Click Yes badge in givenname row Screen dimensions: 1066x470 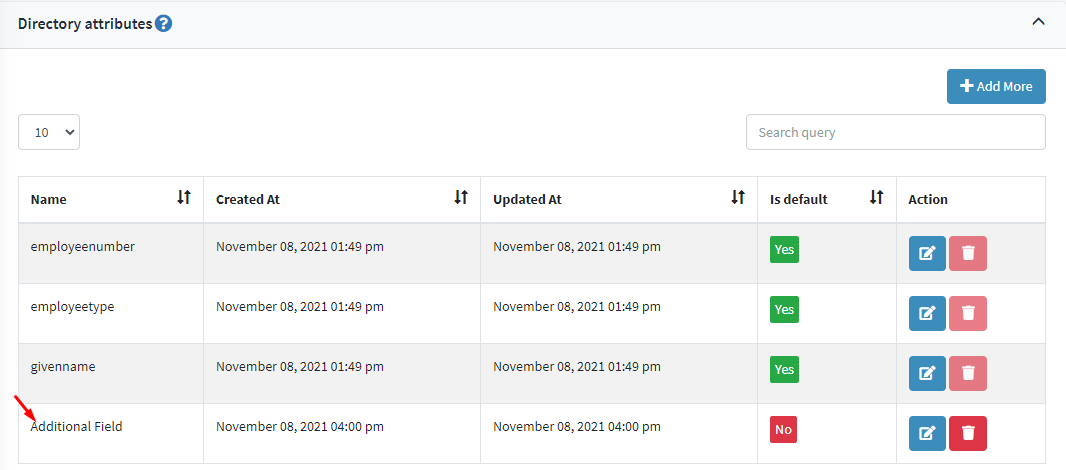point(784,370)
